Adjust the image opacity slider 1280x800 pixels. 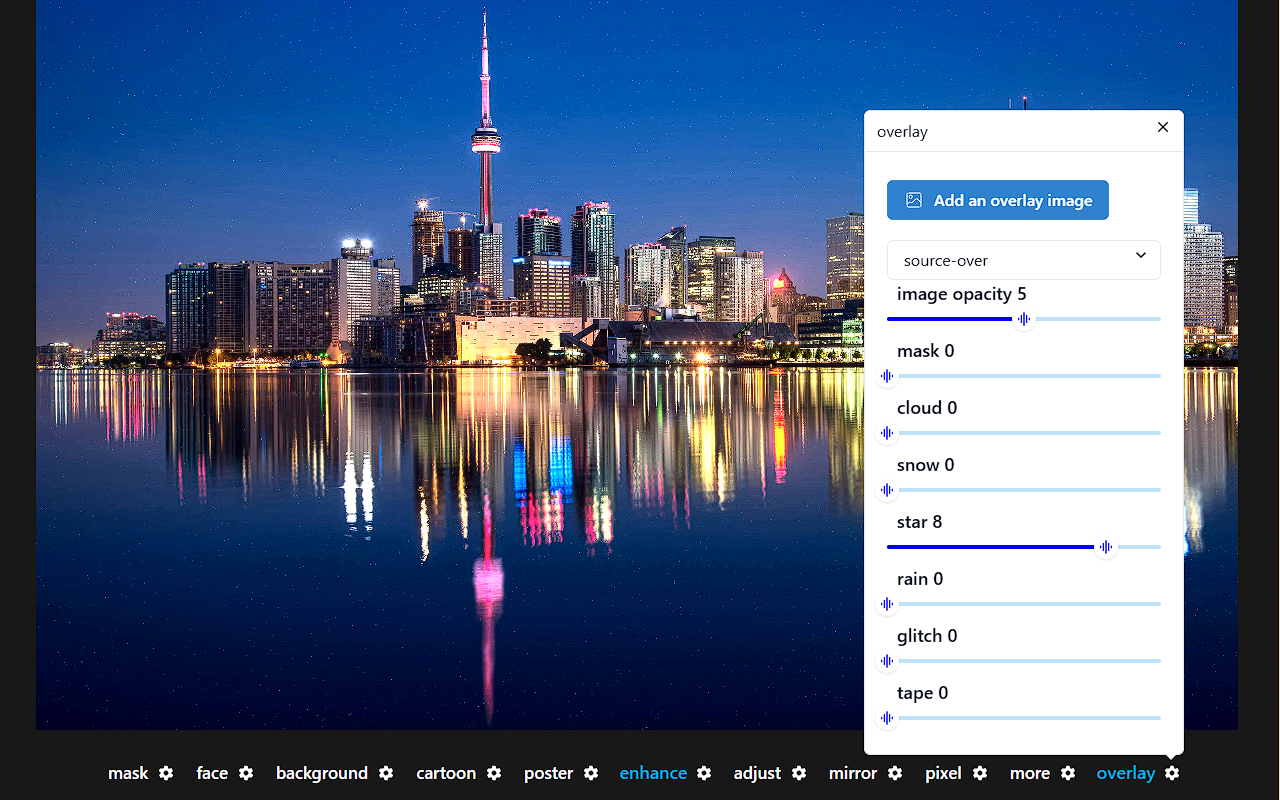coord(1023,319)
